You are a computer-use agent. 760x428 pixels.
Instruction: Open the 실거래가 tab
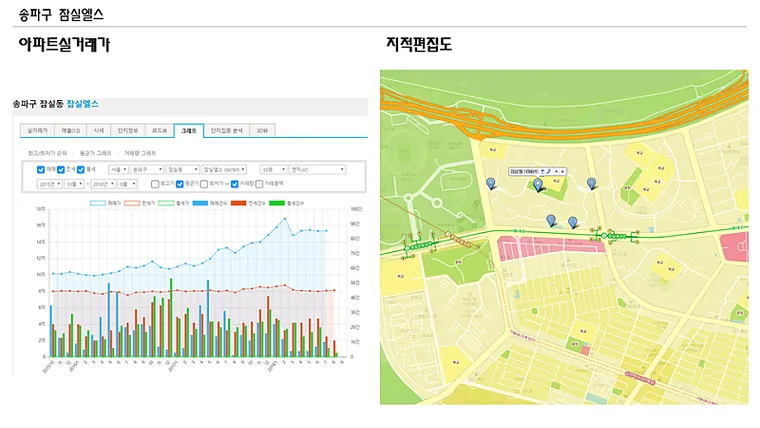point(37,131)
